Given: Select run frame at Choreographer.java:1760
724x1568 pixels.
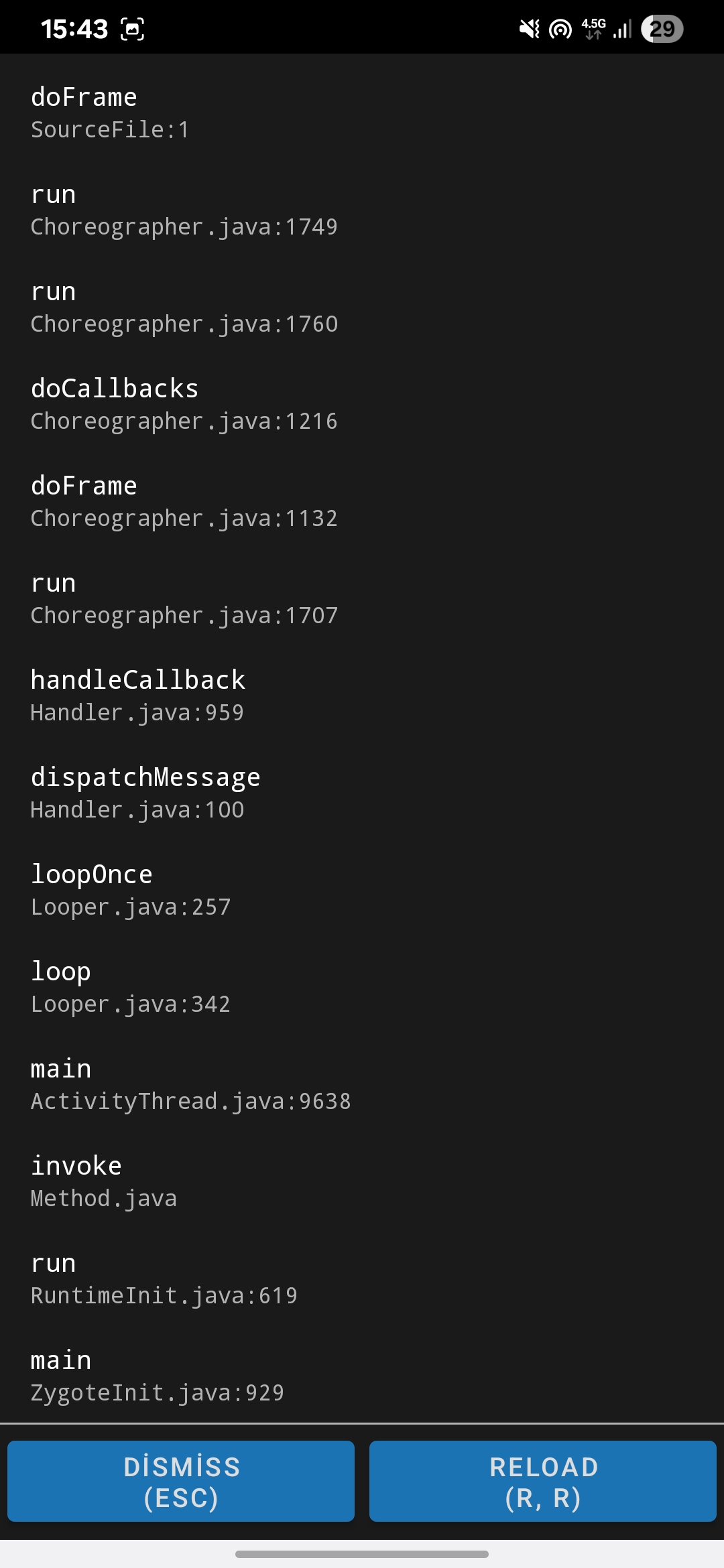Looking at the screenshot, I should 362,307.
